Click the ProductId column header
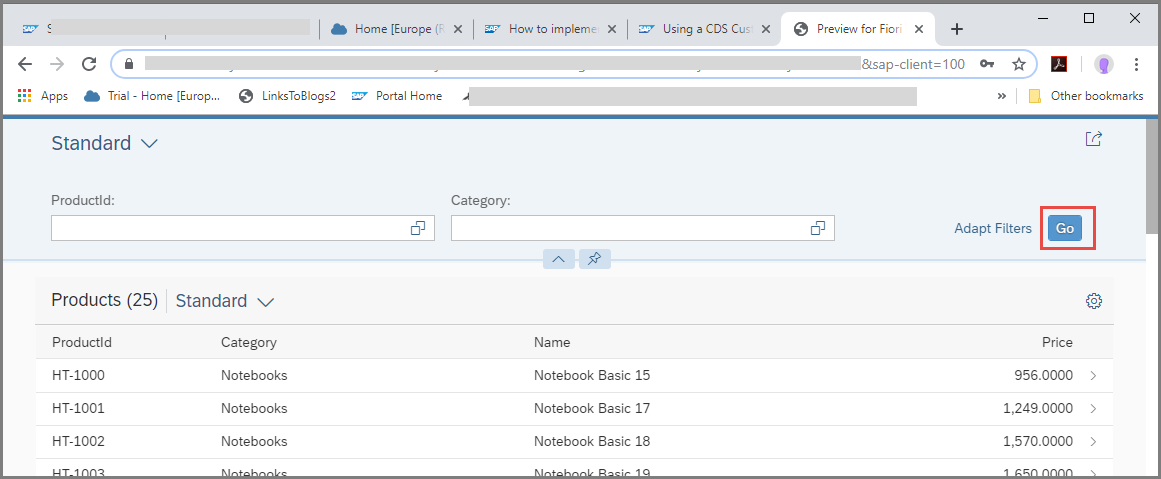This screenshot has height=479, width=1161. click(82, 342)
